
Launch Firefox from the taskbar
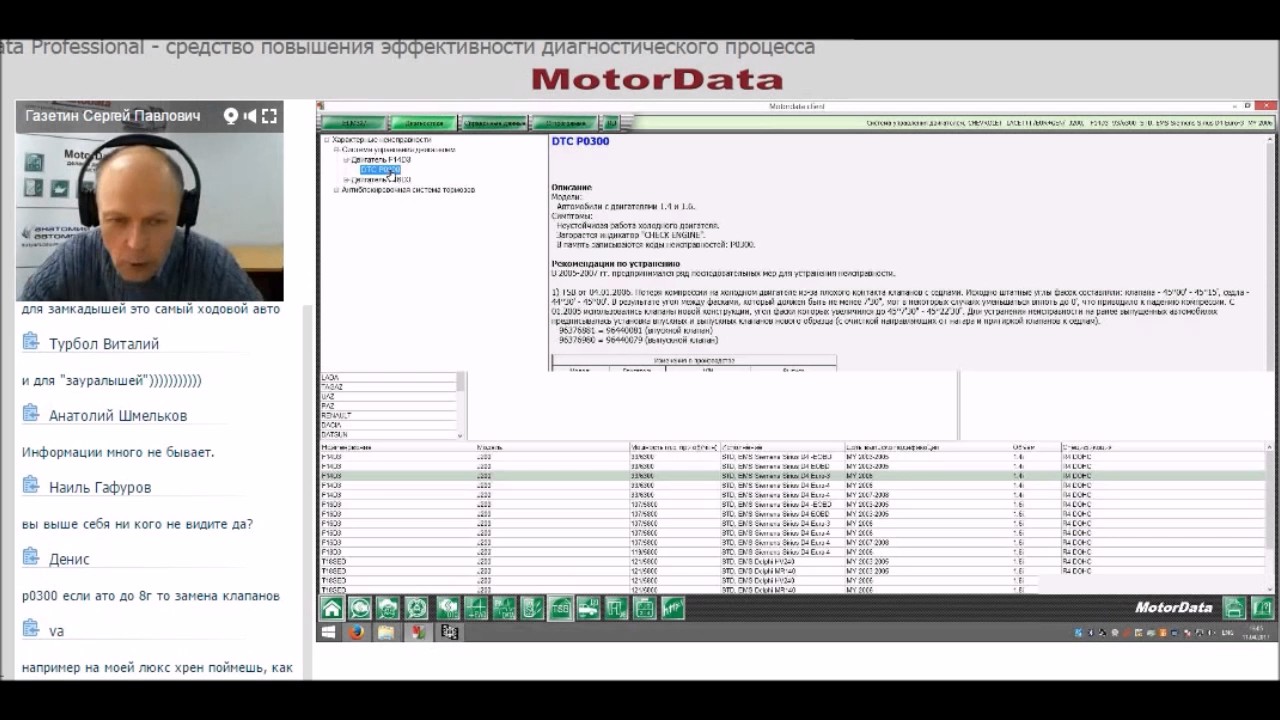point(356,632)
